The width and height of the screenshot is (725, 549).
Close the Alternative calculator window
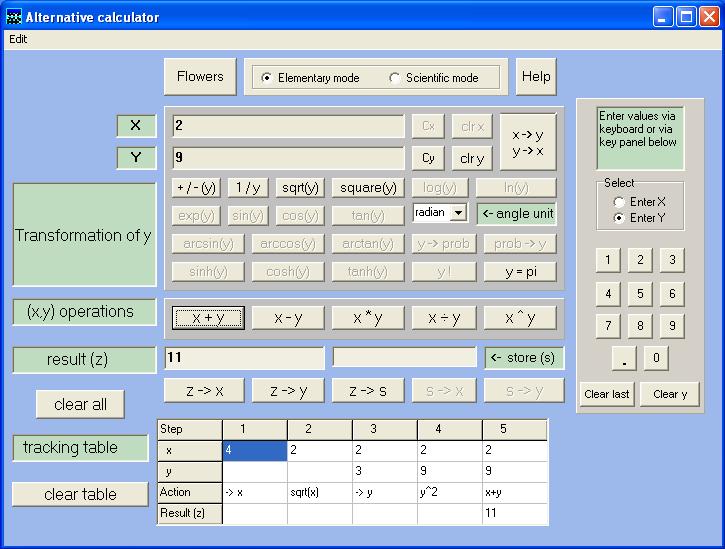coord(709,17)
